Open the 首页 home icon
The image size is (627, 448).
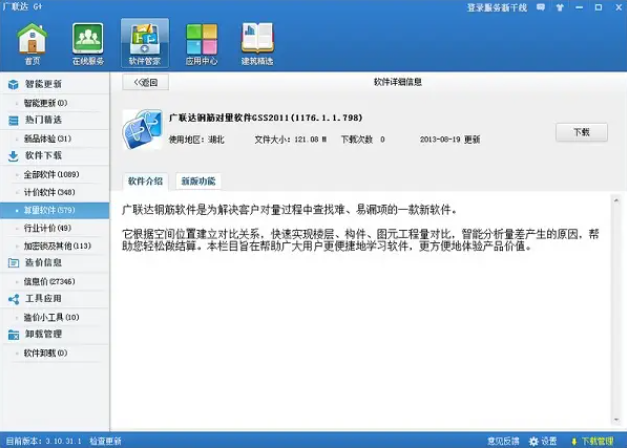32,43
